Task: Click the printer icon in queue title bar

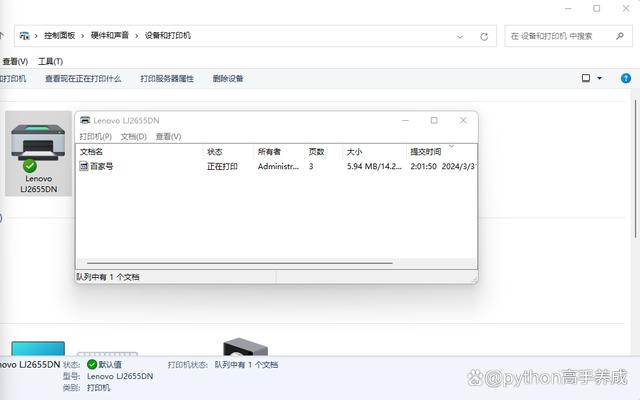Action: (x=85, y=120)
